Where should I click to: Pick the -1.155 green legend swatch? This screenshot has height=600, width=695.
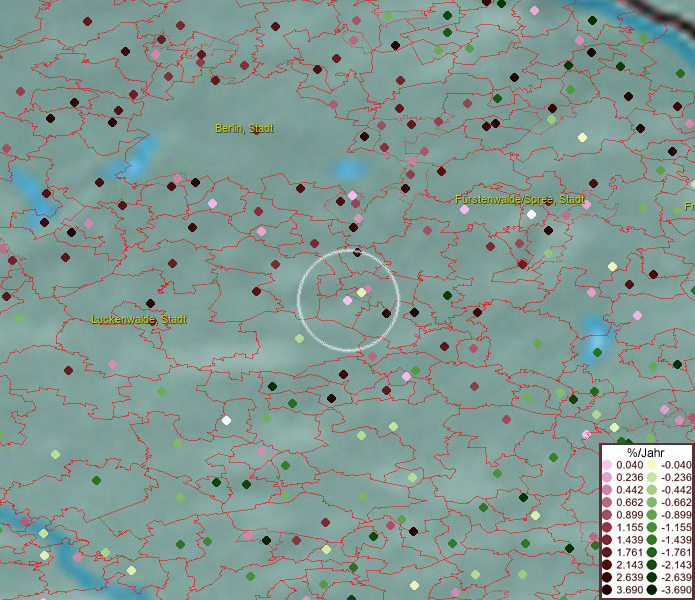pos(652,527)
